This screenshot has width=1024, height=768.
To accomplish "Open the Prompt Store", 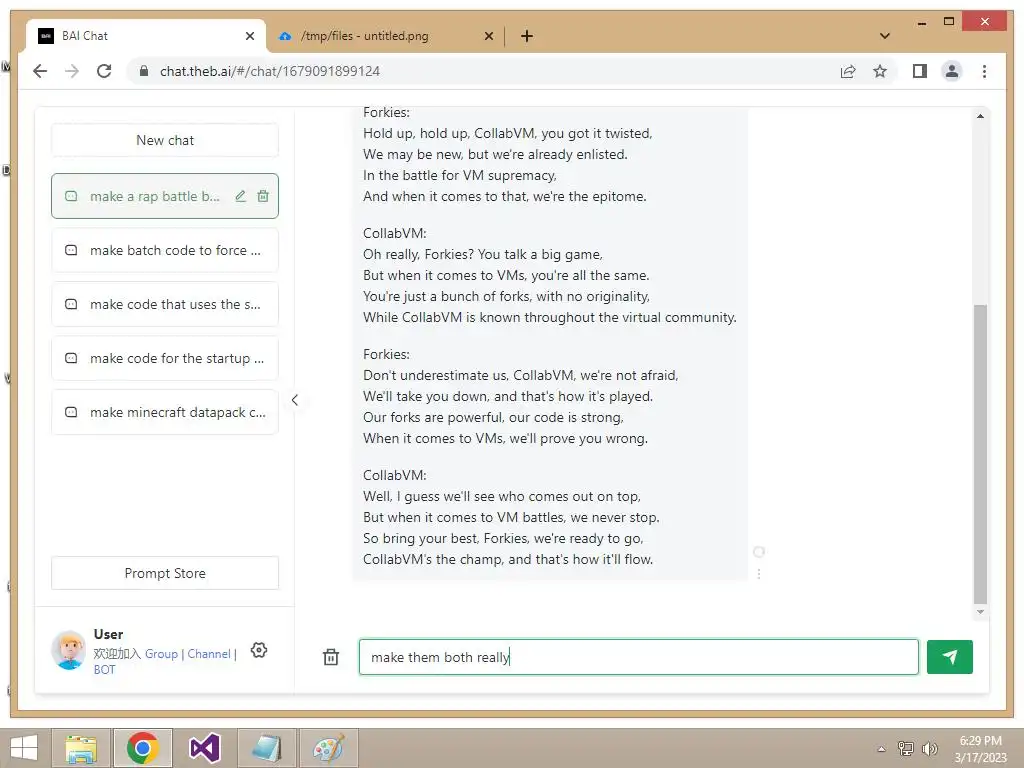I will (165, 573).
